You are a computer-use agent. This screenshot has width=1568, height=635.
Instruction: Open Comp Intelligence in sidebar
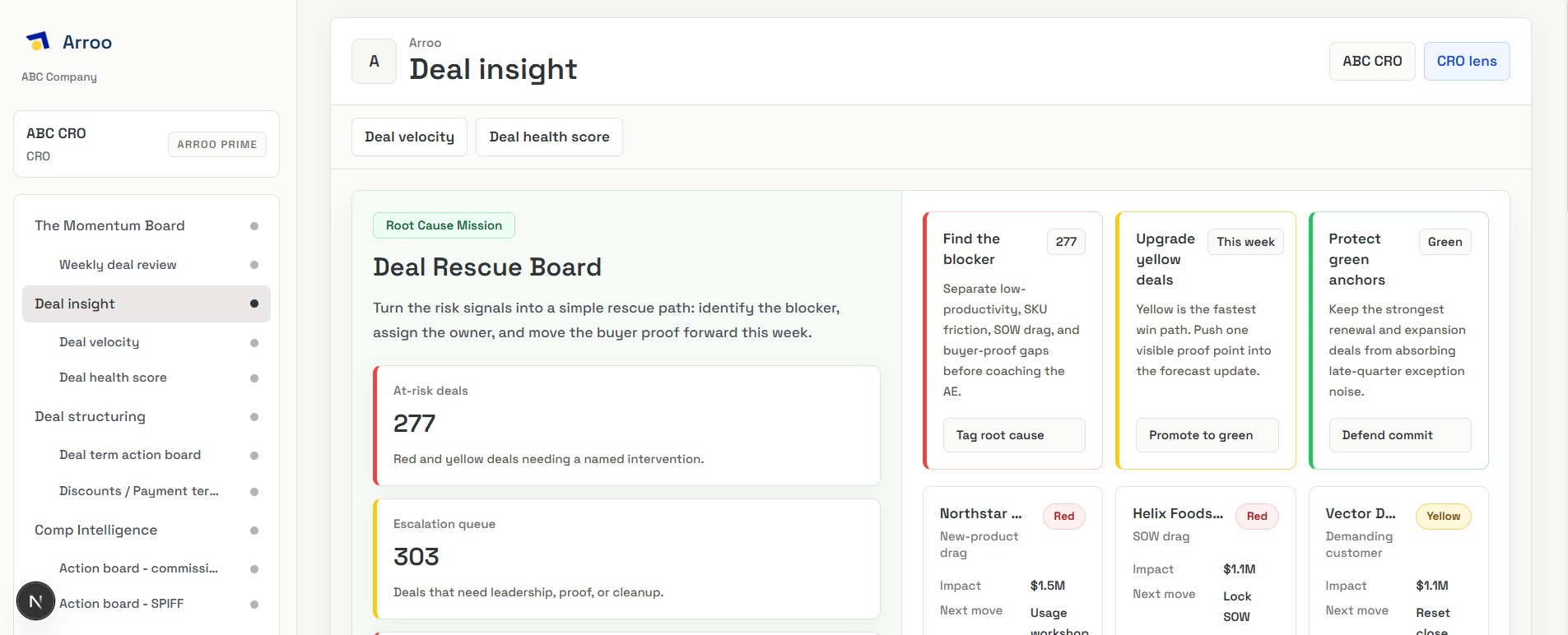(x=147, y=531)
